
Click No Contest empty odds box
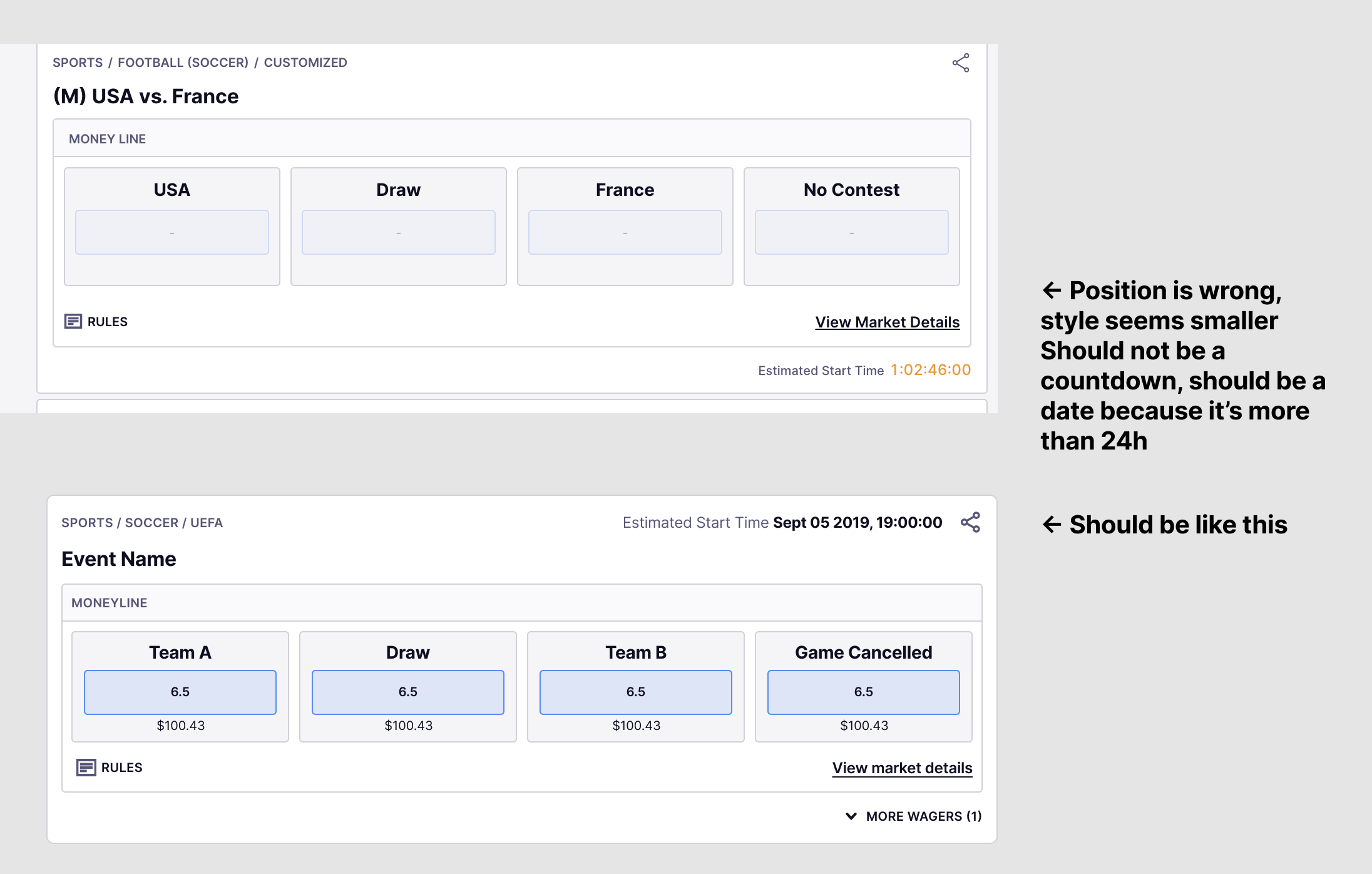point(852,232)
